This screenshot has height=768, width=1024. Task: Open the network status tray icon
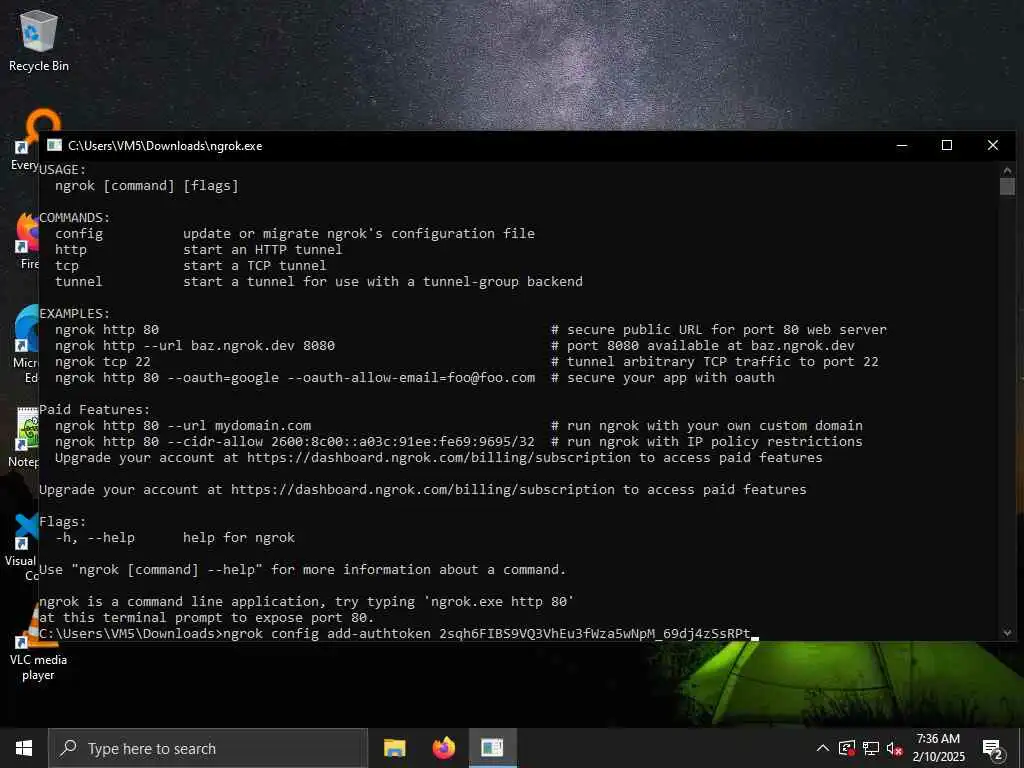point(871,748)
